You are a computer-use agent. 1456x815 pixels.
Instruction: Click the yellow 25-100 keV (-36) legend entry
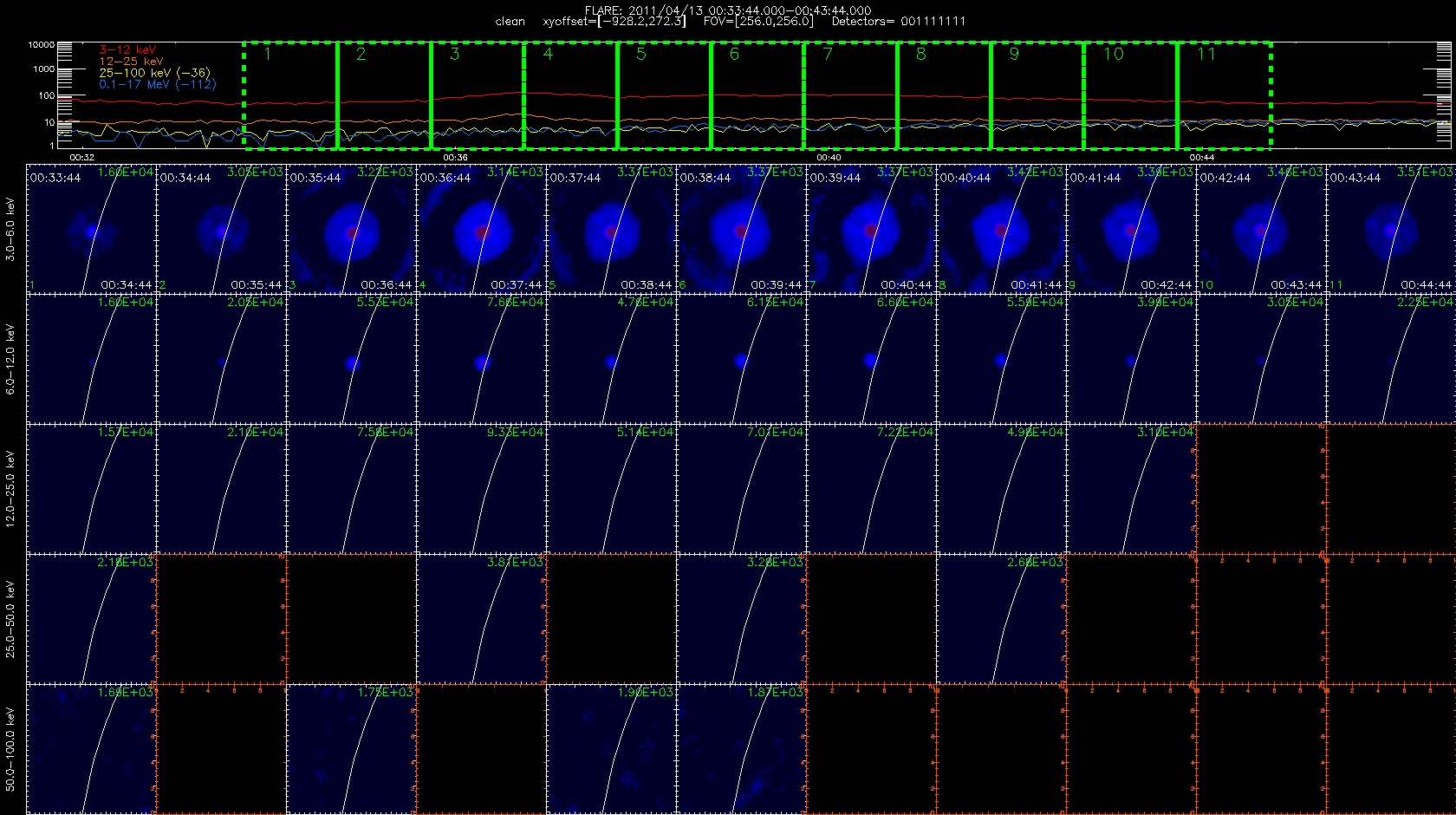click(154, 73)
